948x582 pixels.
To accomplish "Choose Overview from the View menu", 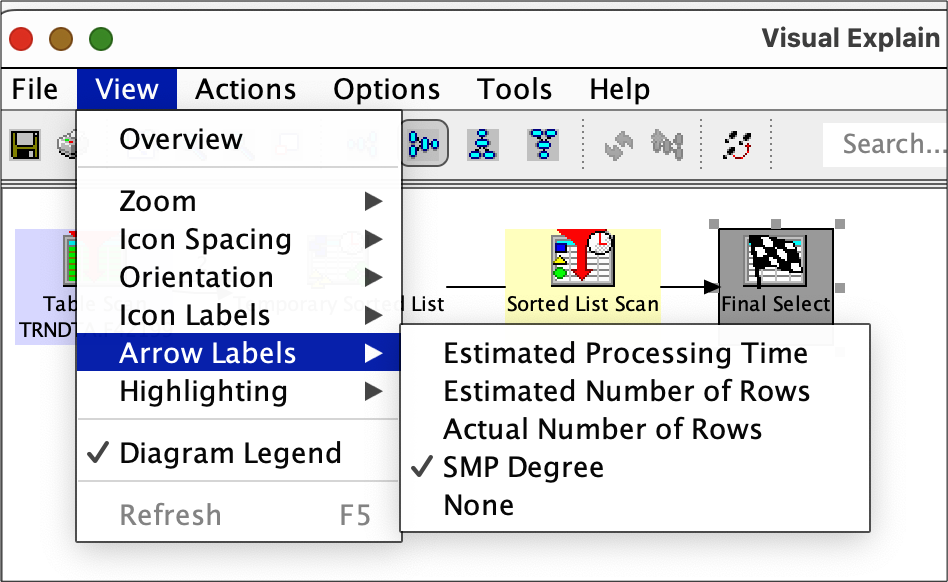I will pos(181,139).
